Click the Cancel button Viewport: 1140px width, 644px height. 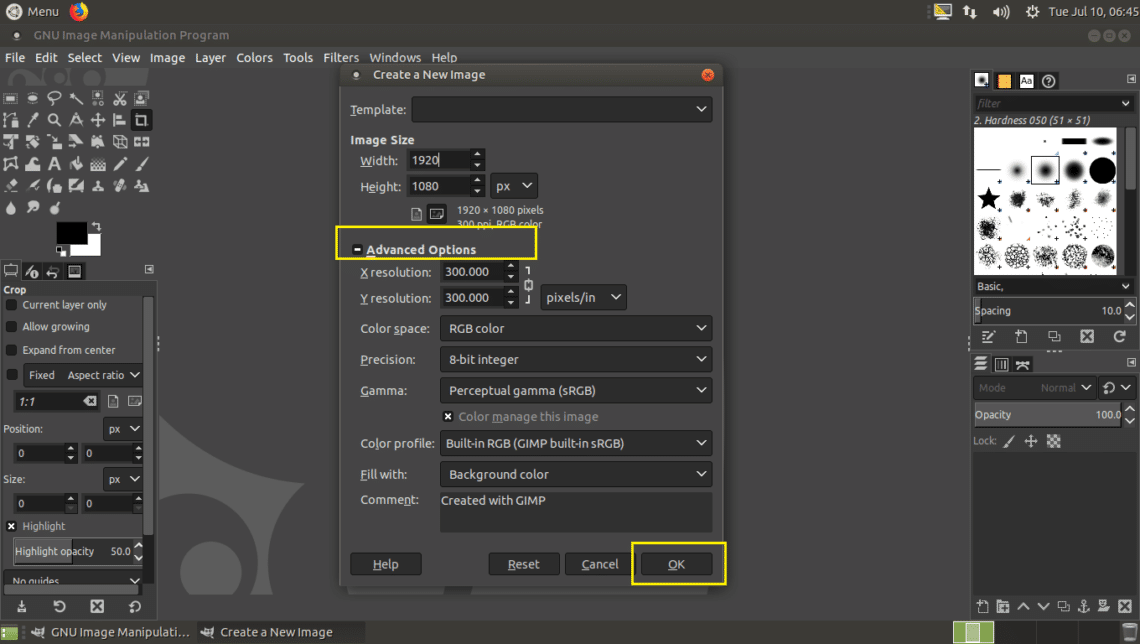click(600, 564)
